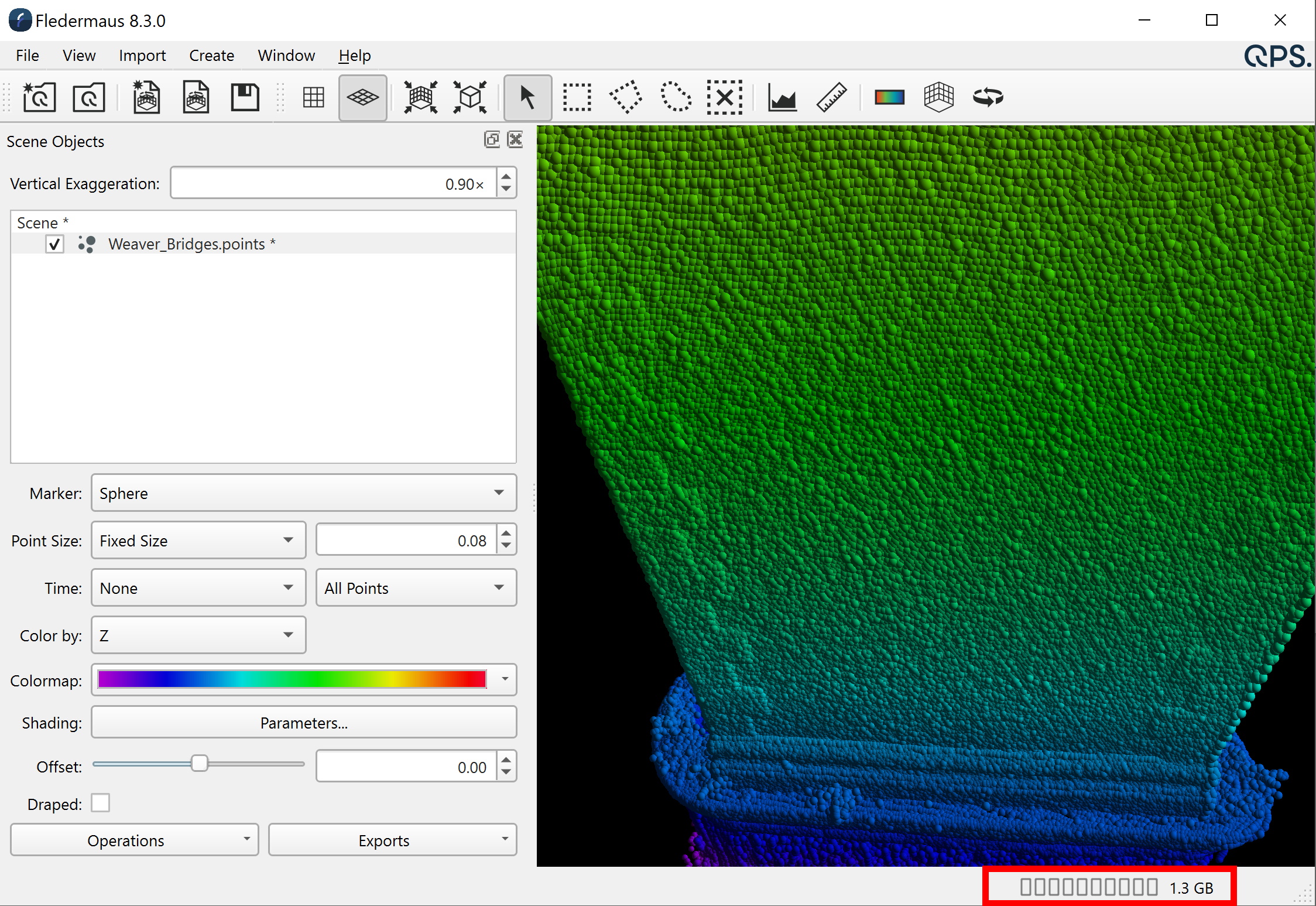The image size is (1316, 906).
Task: Click the Operations button
Action: pos(126,840)
